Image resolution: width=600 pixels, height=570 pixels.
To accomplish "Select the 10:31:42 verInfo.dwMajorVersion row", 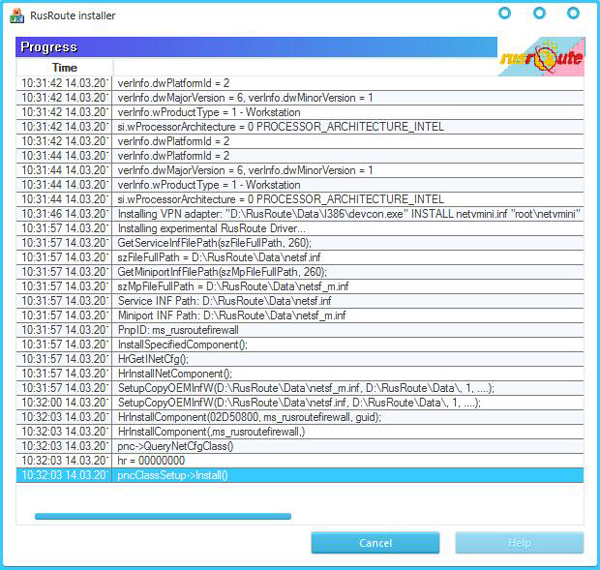I will pos(300,98).
